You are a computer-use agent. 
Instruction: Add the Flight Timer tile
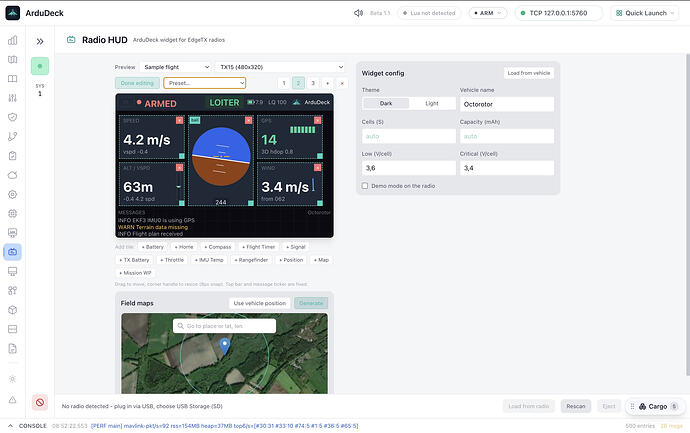click(x=259, y=247)
